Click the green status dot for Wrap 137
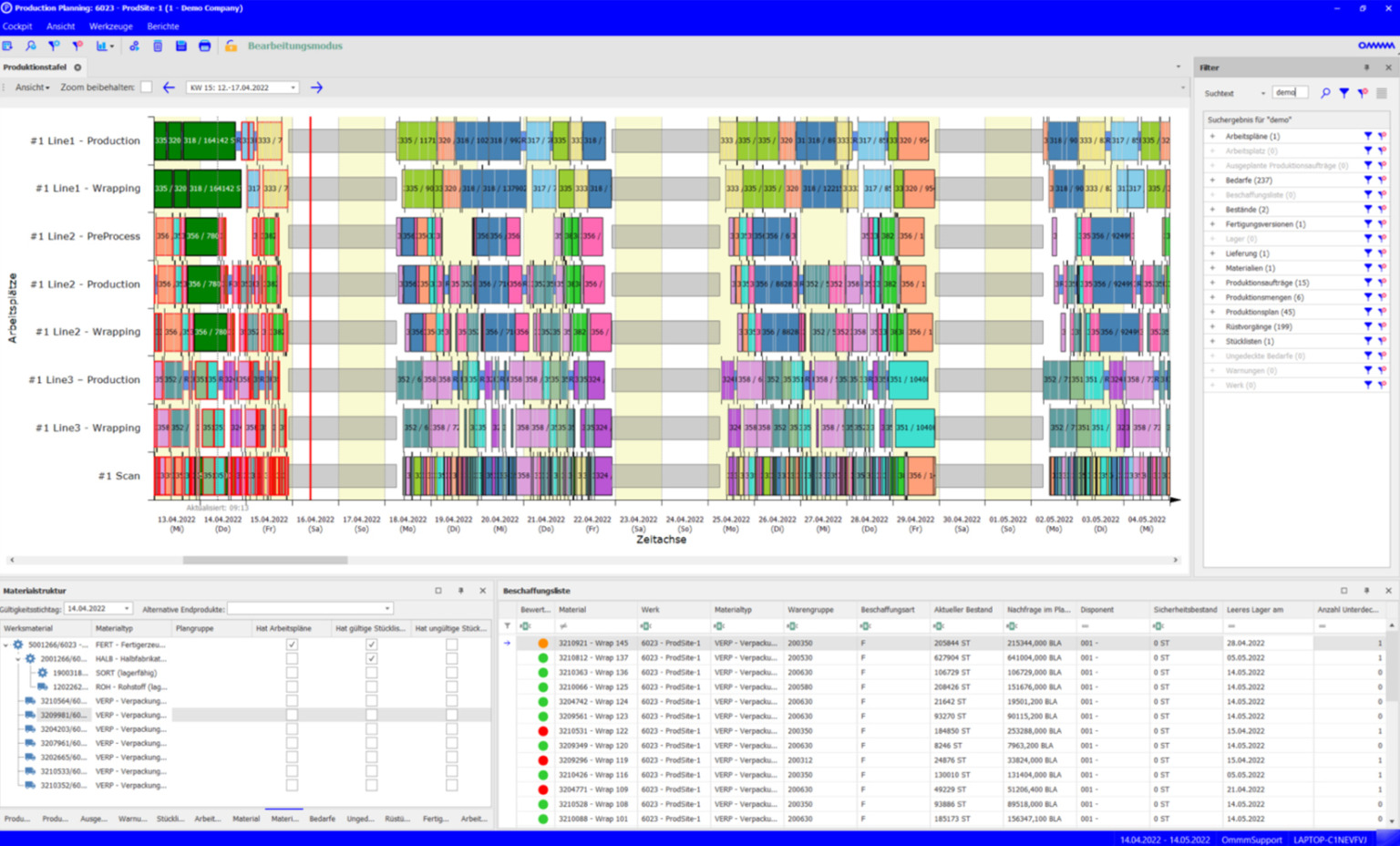The image size is (1400, 846). [x=542, y=656]
